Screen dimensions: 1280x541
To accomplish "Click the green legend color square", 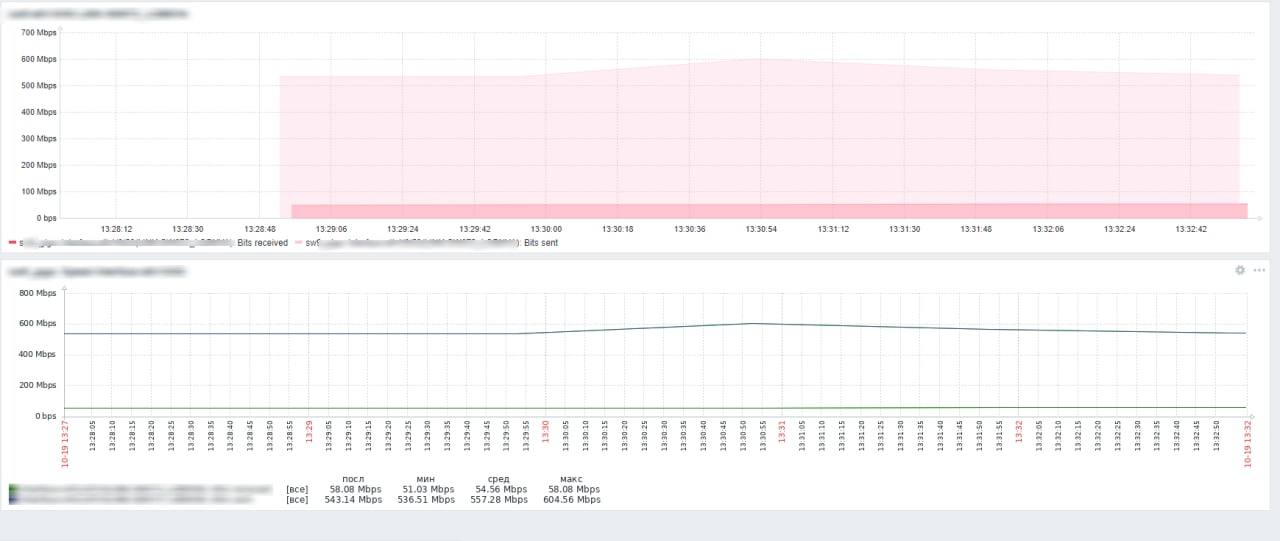I will [x=12, y=489].
